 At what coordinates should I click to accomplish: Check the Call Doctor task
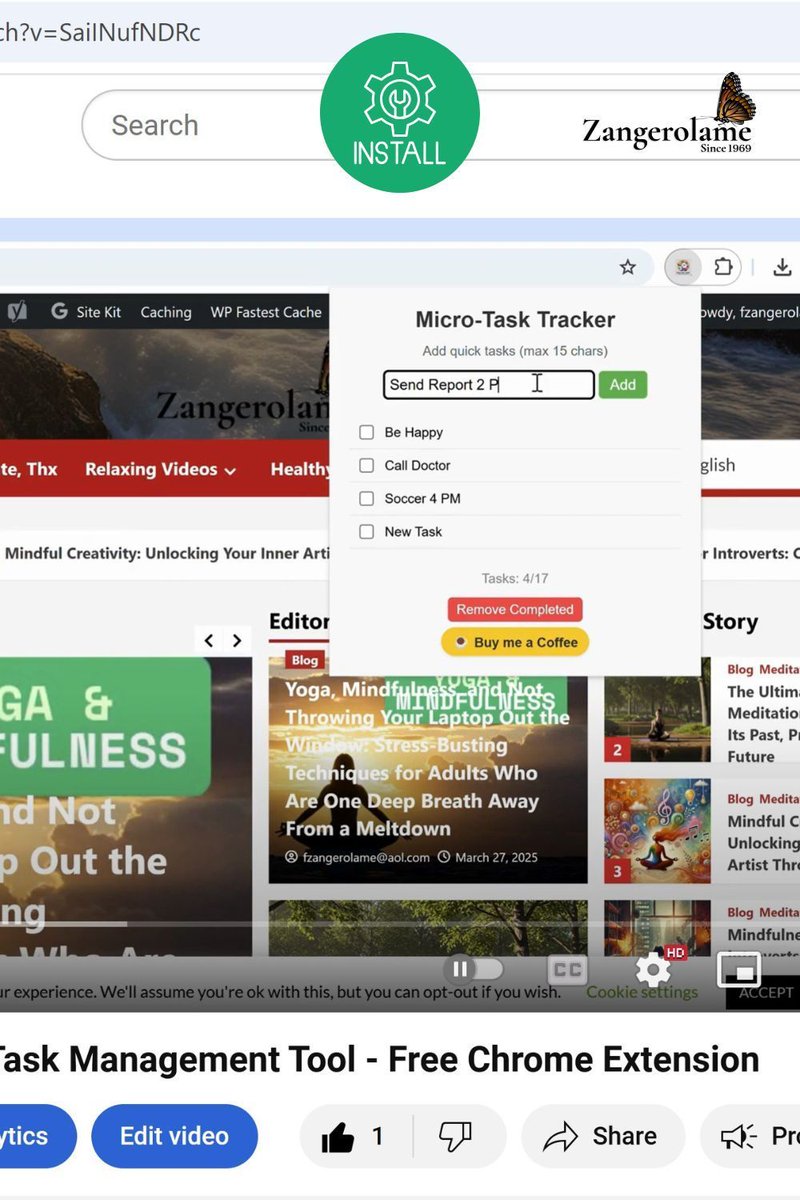tap(366, 465)
